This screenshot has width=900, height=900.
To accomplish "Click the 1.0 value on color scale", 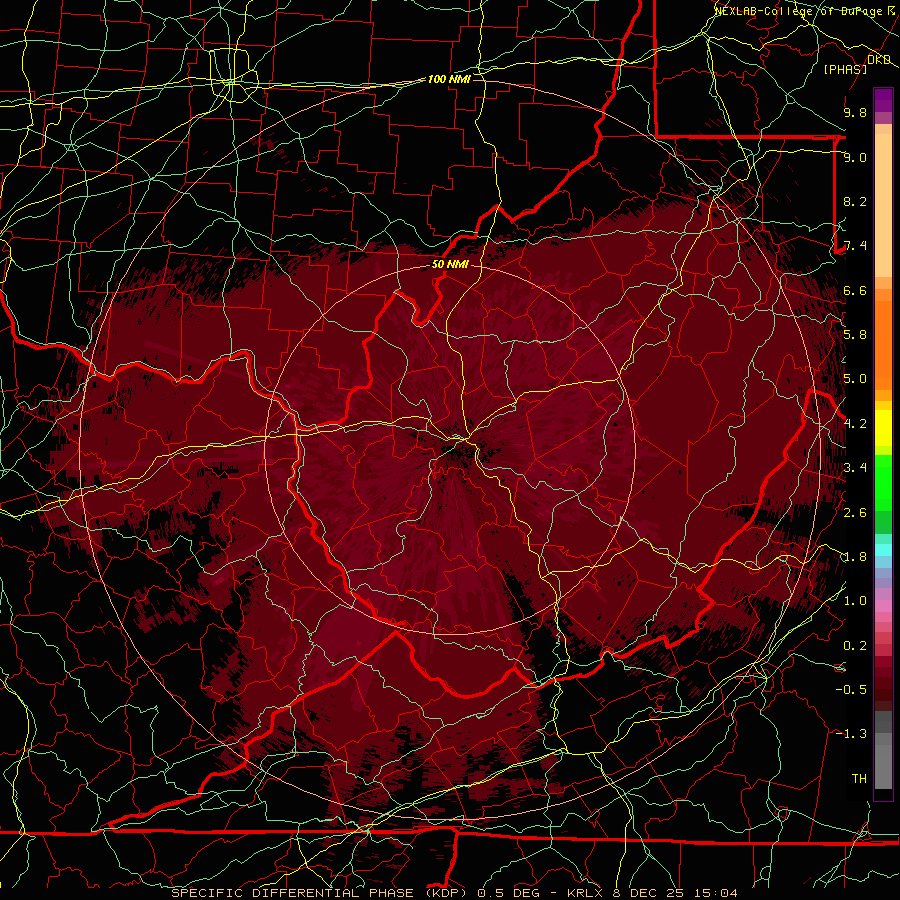I will tap(855, 601).
